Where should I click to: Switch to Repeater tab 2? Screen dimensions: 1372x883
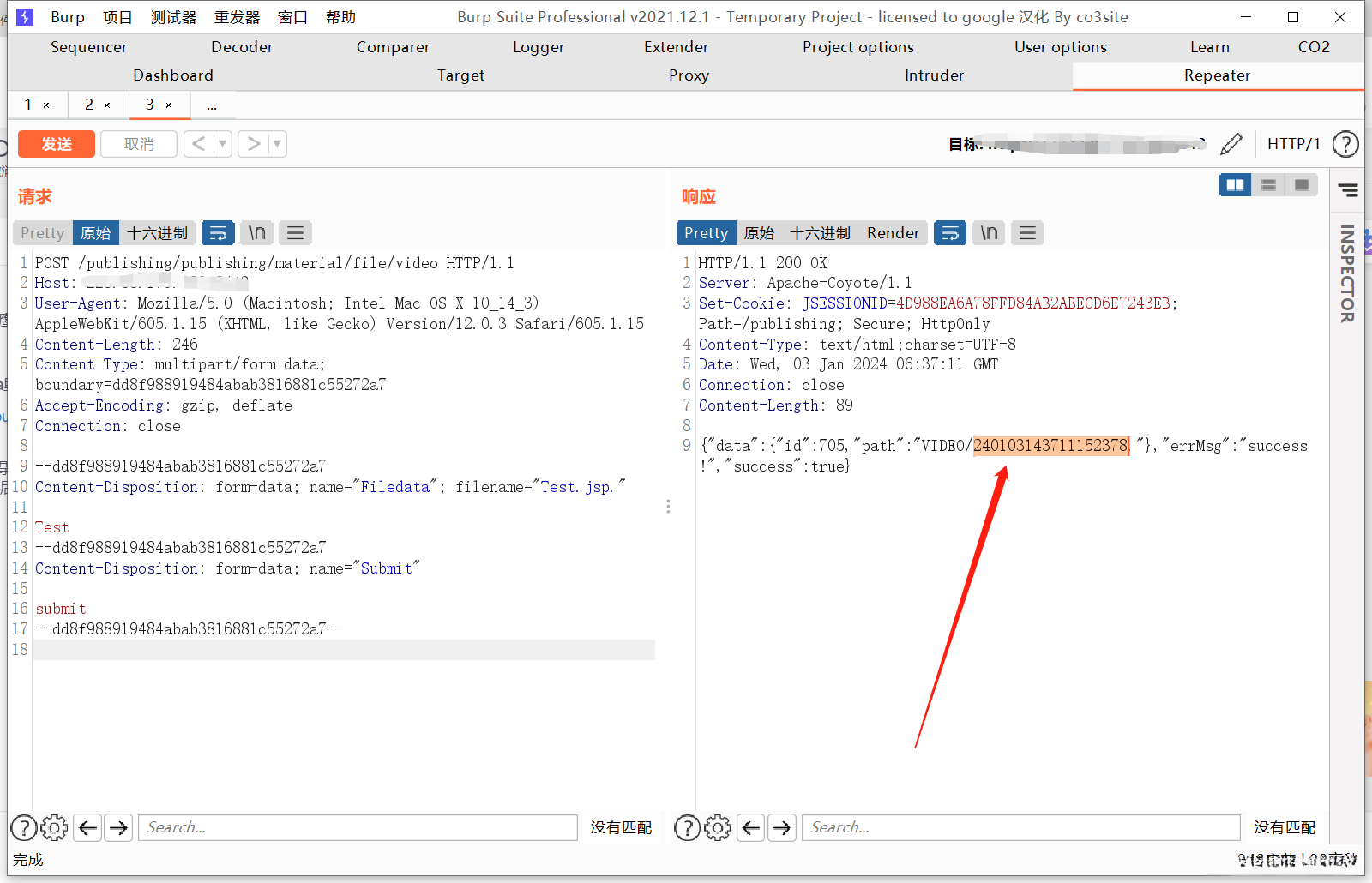[89, 105]
